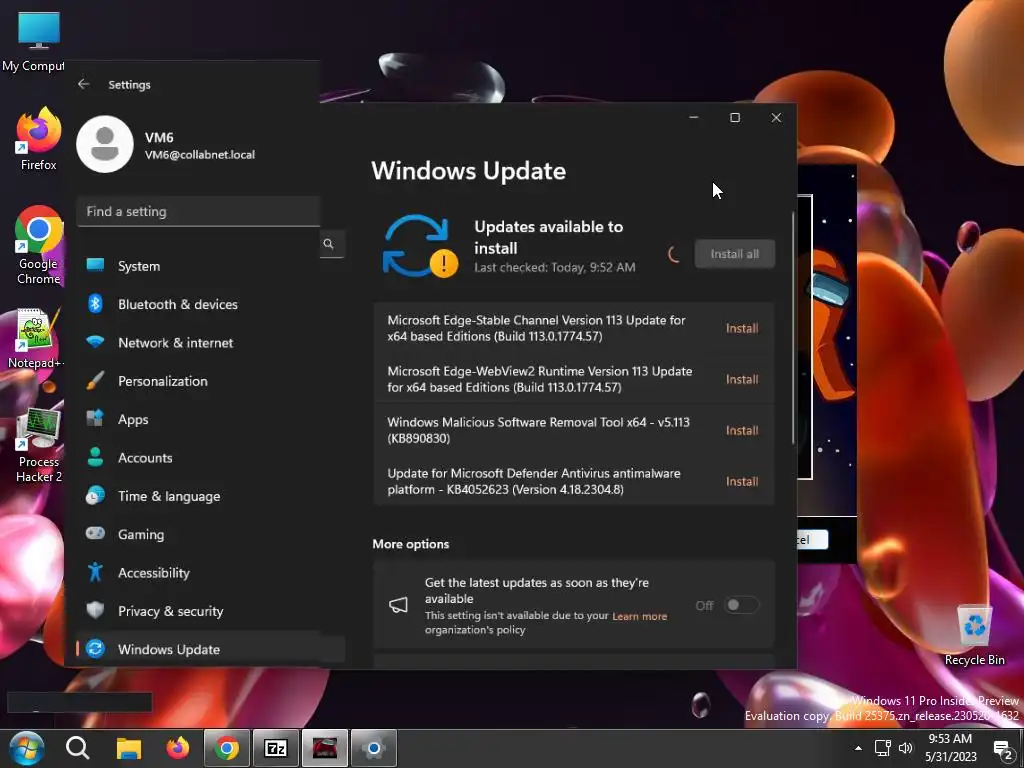The width and height of the screenshot is (1024, 768).
Task: Click the More options heading
Action: pos(411,544)
